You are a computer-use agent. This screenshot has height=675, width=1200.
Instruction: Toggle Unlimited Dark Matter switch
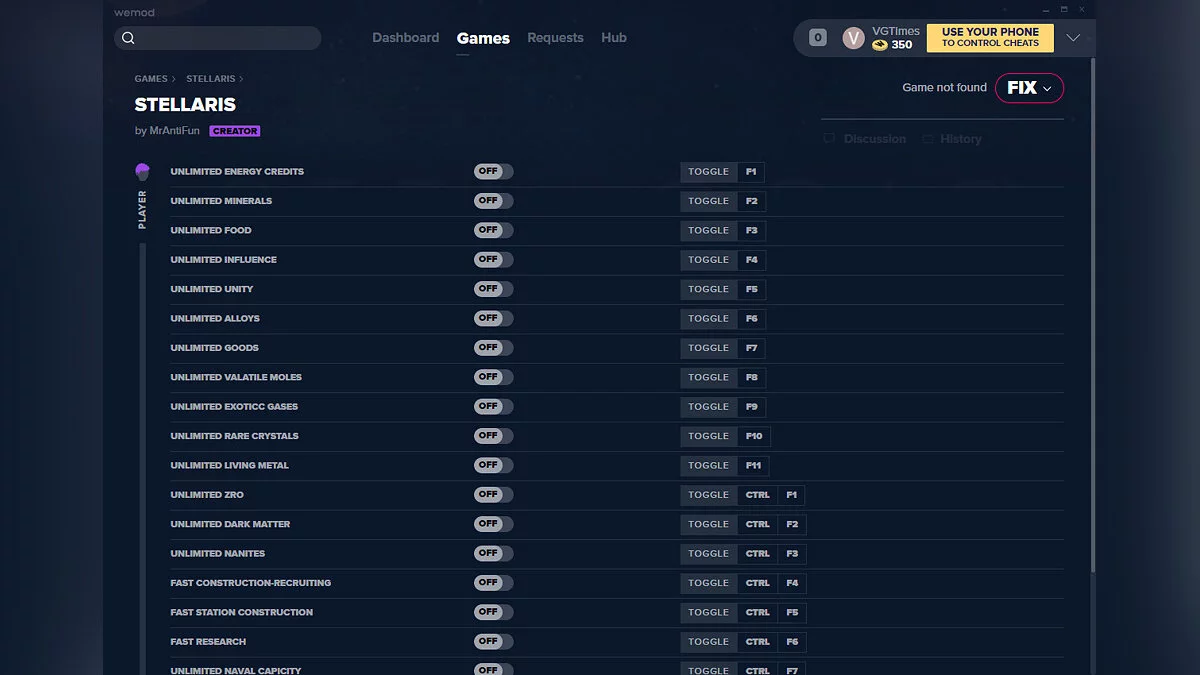(x=493, y=524)
